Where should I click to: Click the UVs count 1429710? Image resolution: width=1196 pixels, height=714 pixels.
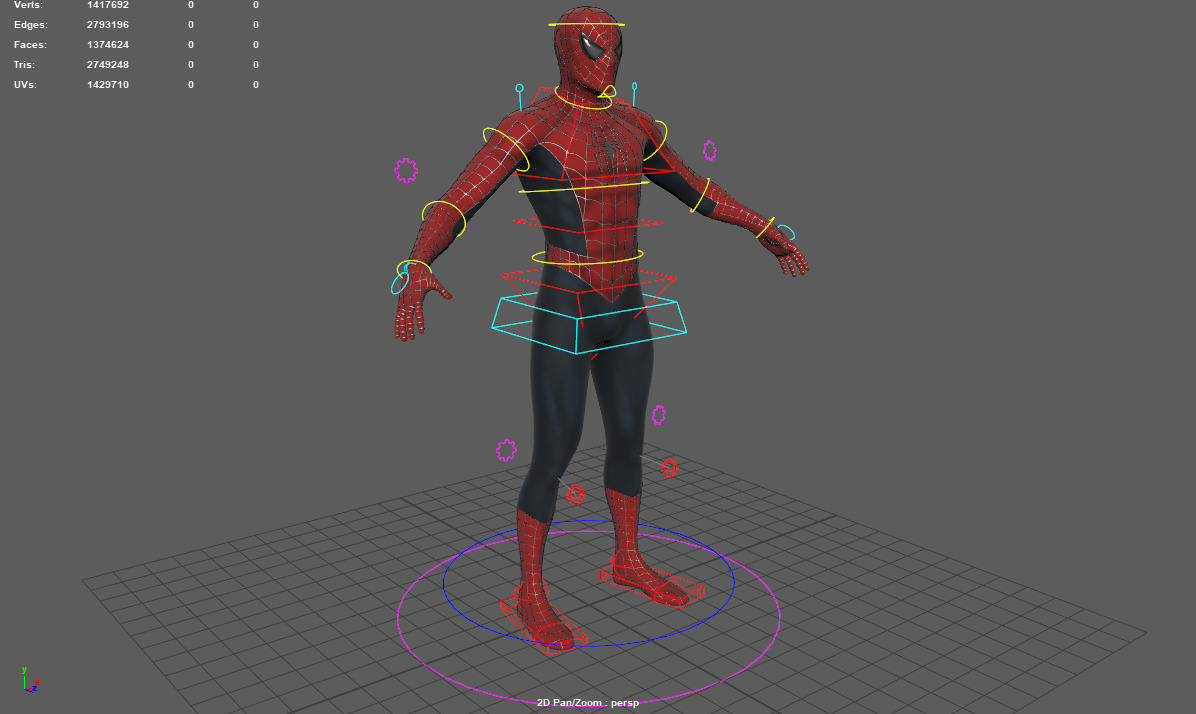[108, 84]
